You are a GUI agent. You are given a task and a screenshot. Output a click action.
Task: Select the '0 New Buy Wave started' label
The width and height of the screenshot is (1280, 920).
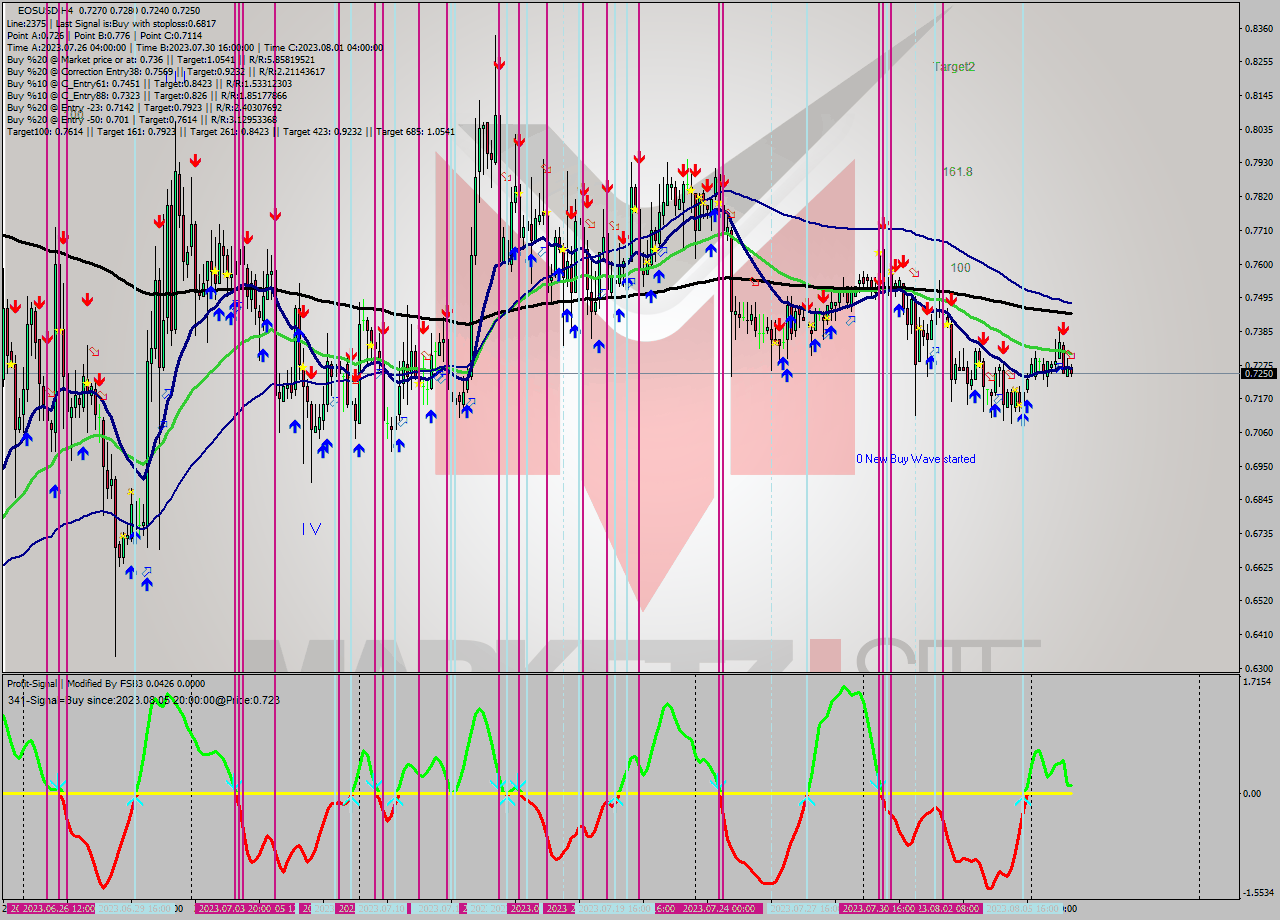pos(915,459)
